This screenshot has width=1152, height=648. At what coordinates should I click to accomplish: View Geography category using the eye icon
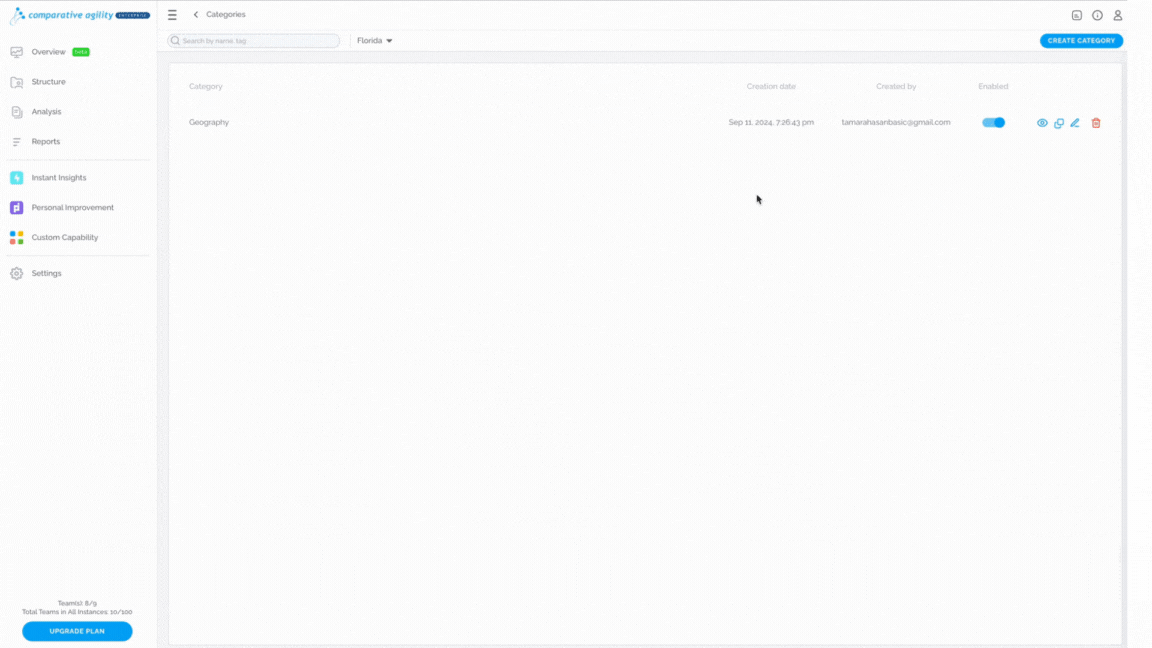point(1042,123)
